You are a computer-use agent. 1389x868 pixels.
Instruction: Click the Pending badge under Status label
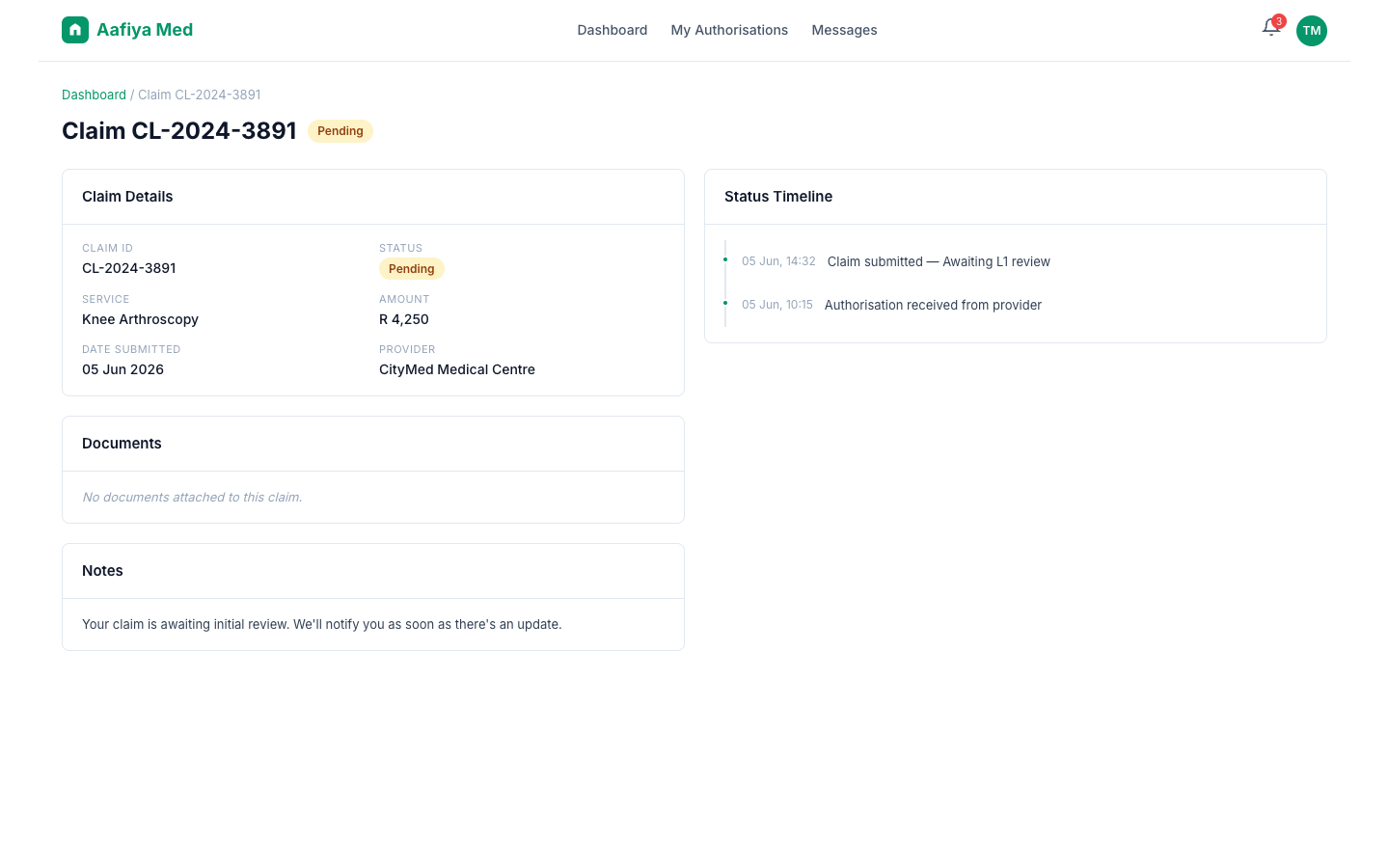(412, 269)
